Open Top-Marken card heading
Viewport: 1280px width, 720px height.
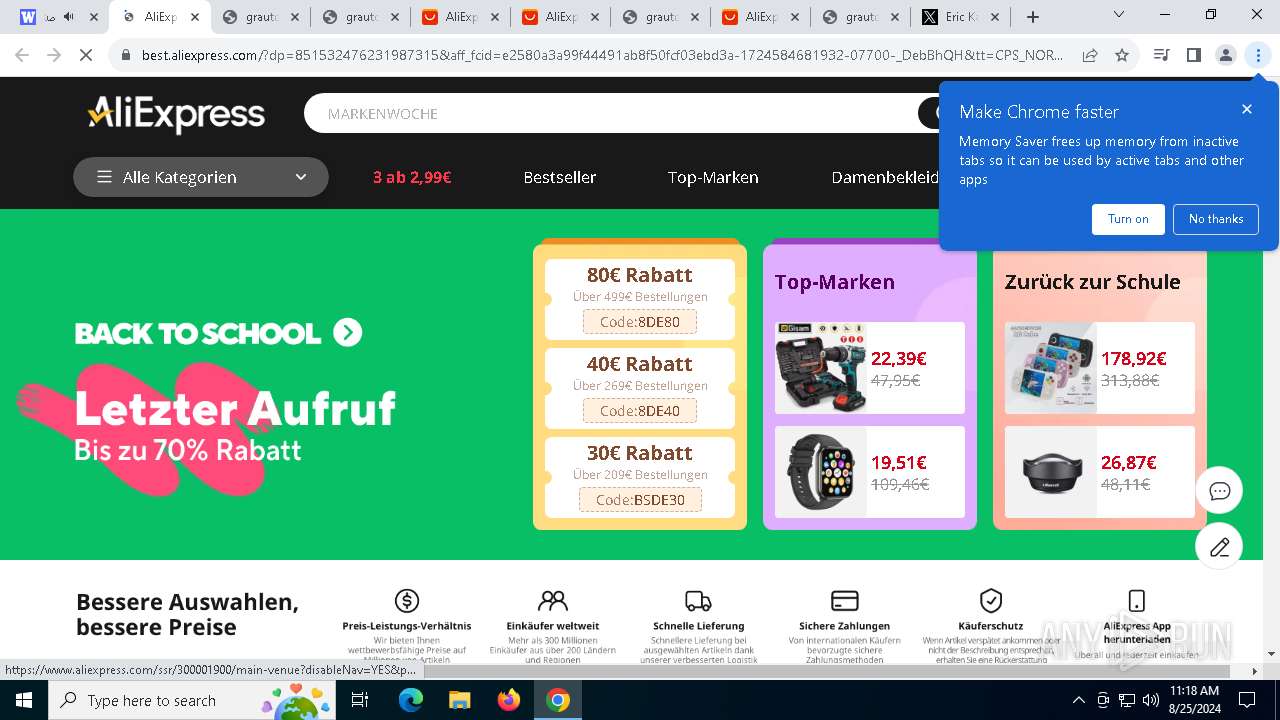[834, 282]
